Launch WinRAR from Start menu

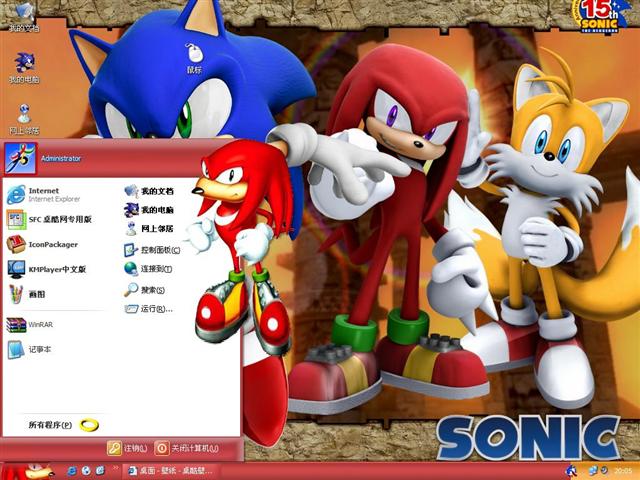coord(30,324)
